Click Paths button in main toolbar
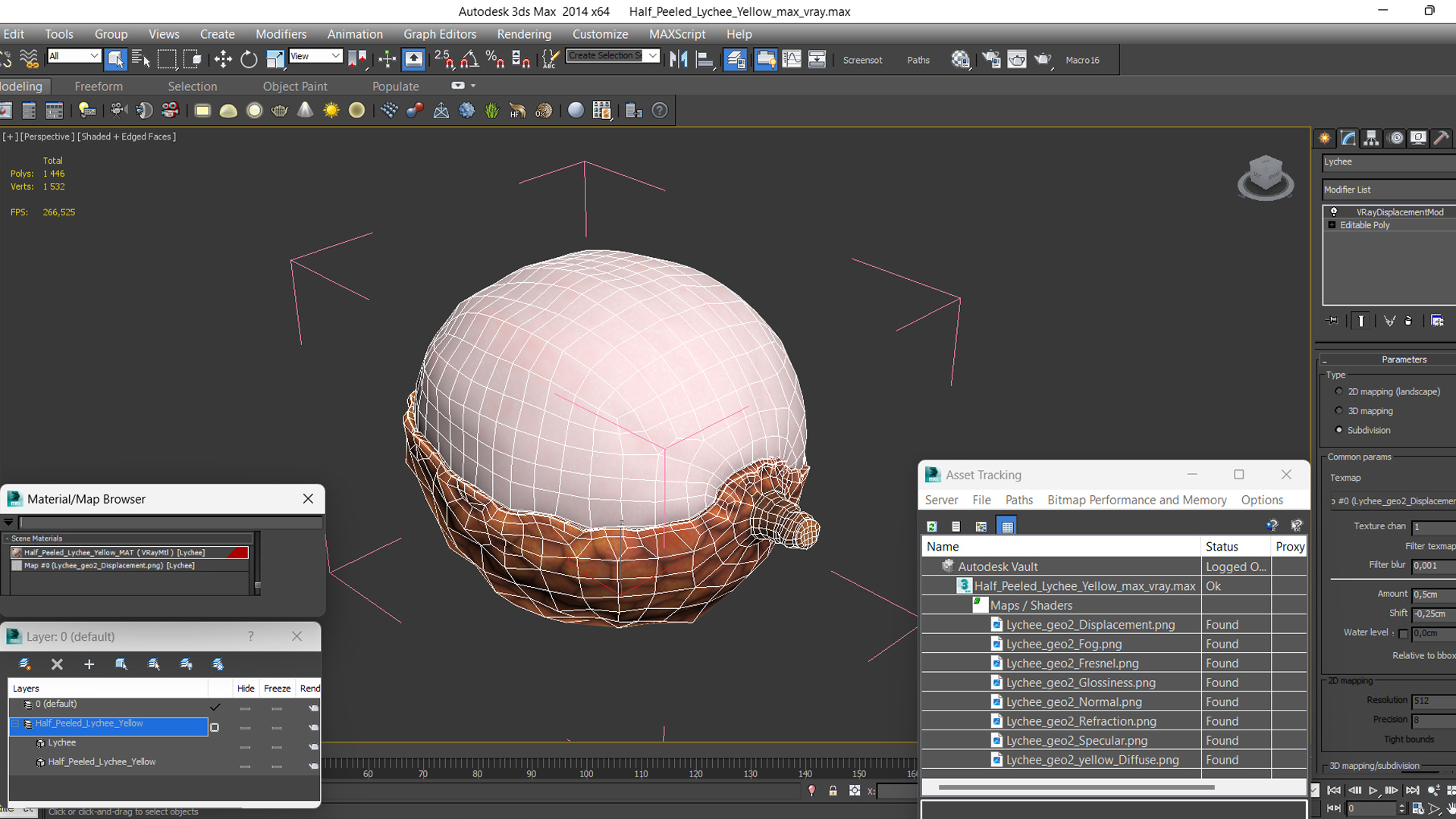This screenshot has width=1456, height=819. point(918,60)
